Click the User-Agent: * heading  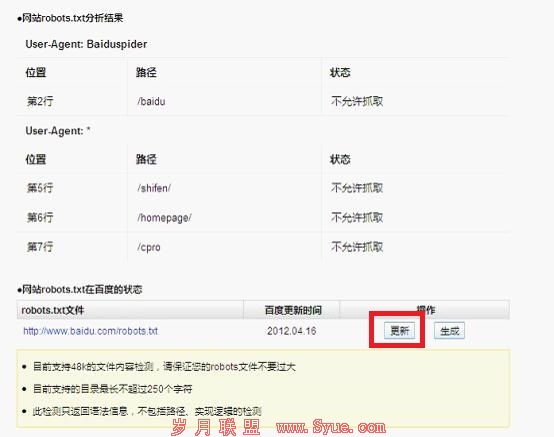58,131
